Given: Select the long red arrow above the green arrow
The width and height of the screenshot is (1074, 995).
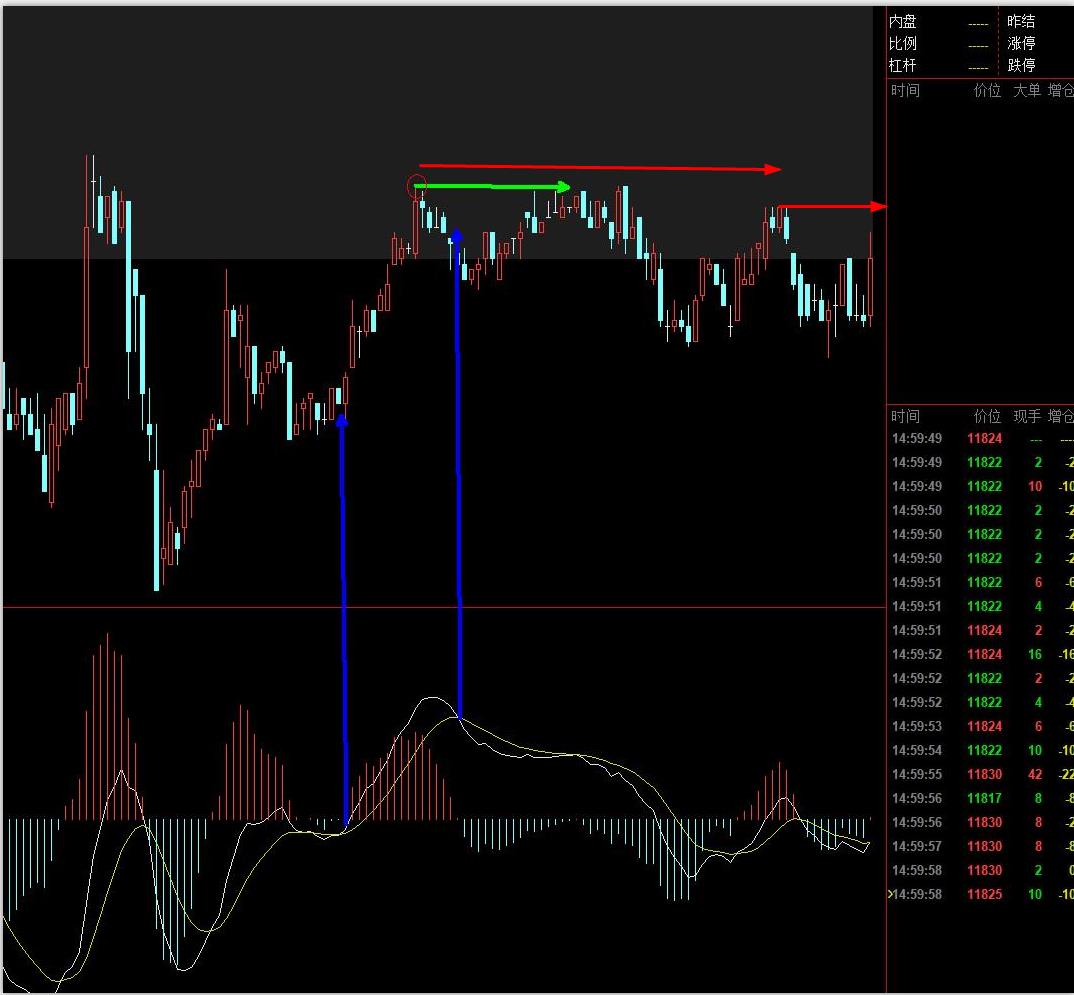Looking at the screenshot, I should (x=598, y=167).
